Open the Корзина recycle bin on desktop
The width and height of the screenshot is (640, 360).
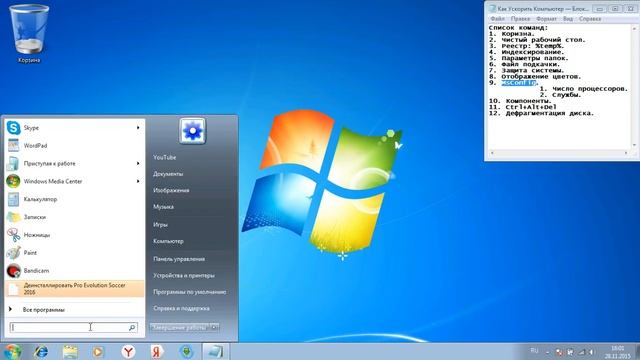point(29,33)
